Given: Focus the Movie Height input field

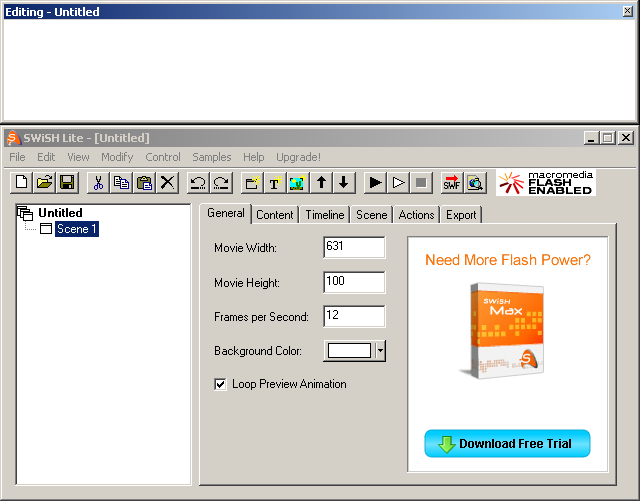Looking at the screenshot, I should 354,282.
